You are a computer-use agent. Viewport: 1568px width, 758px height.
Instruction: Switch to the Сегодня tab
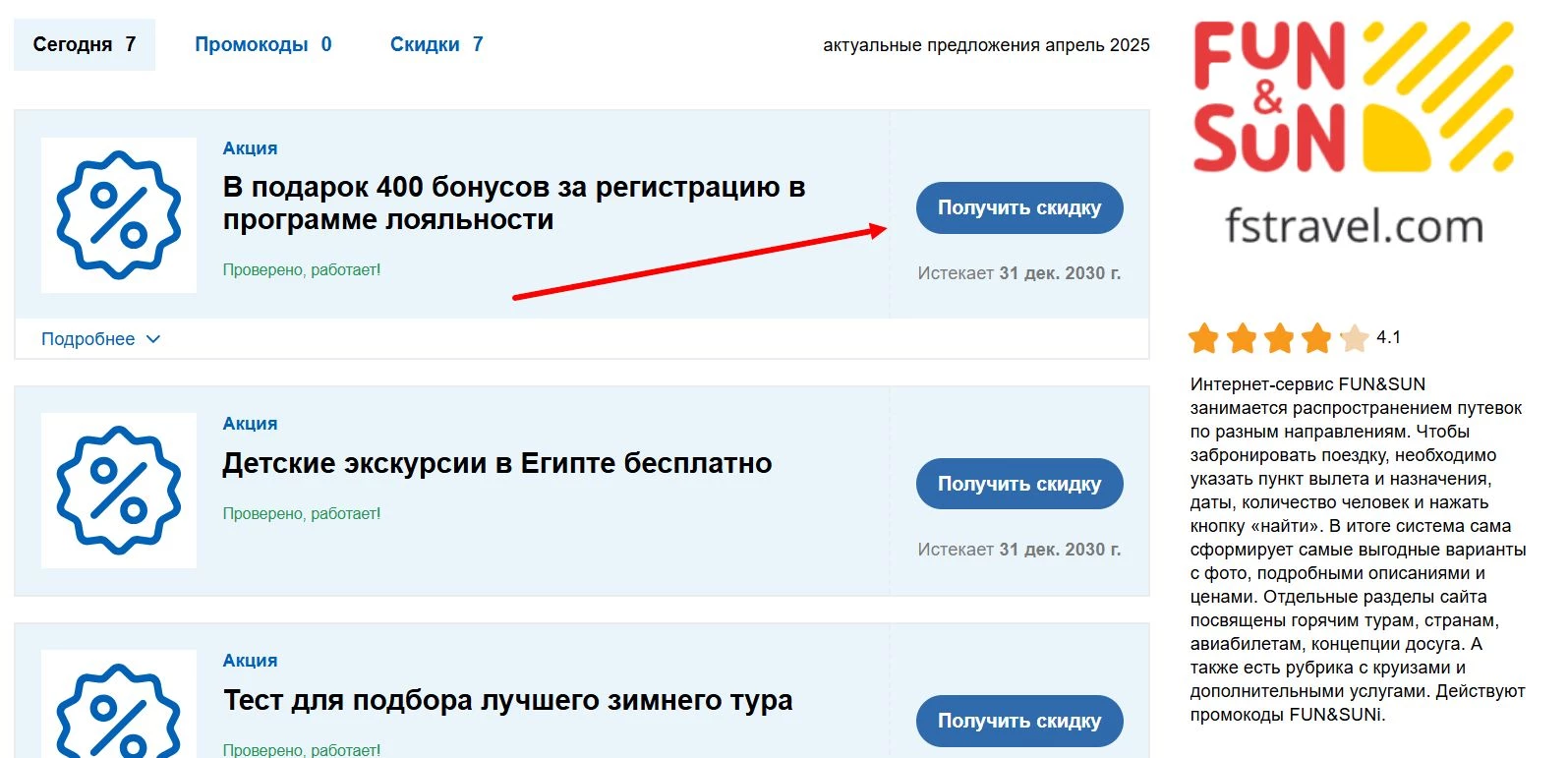[85, 44]
